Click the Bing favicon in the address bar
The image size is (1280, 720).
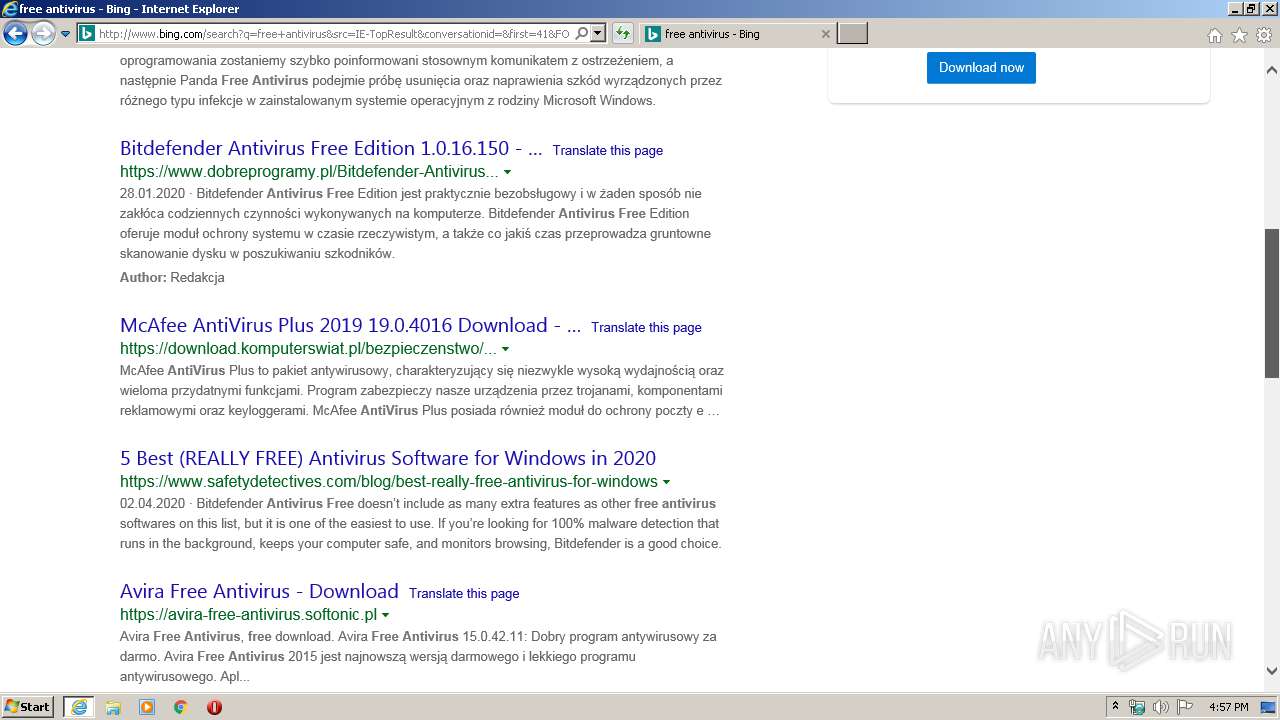click(87, 34)
